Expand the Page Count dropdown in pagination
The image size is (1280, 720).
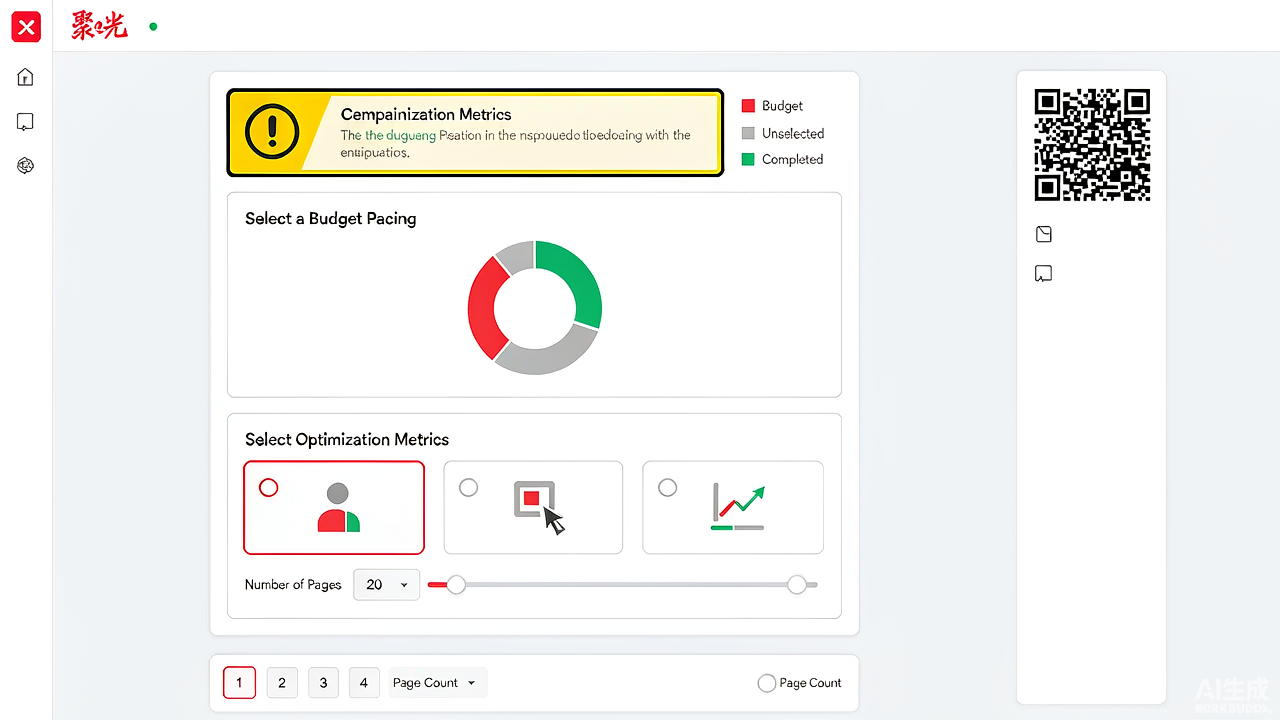(x=437, y=683)
